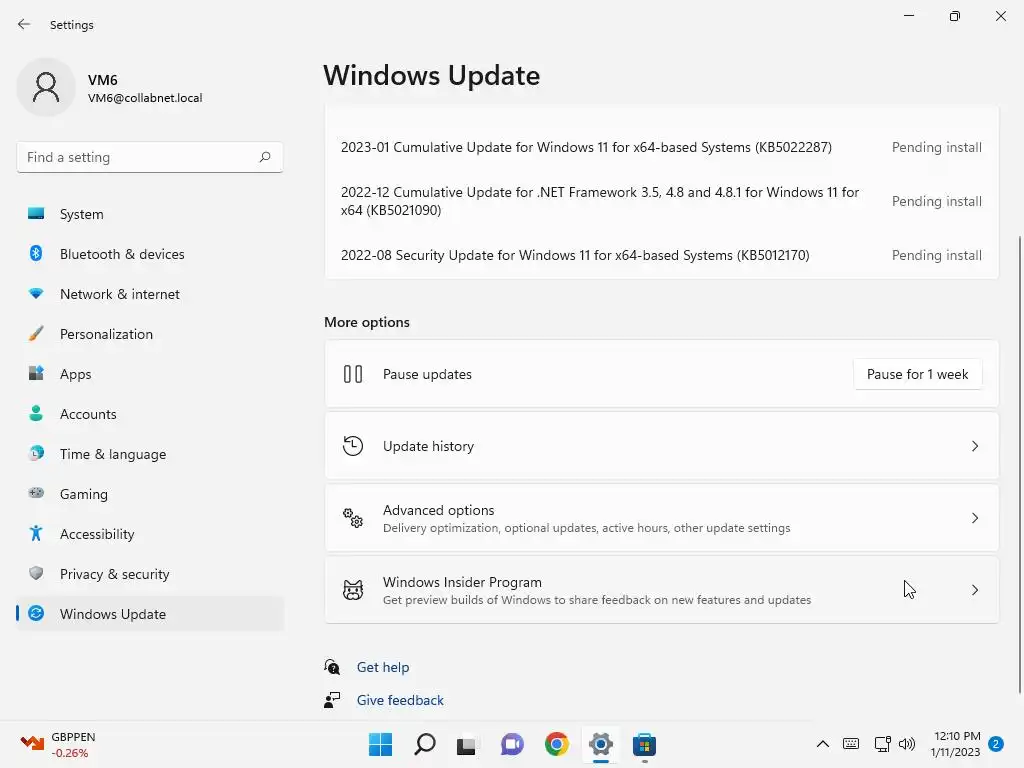Open the taskbar clock showing 12:10 PM
The image size is (1024, 768).
956,744
